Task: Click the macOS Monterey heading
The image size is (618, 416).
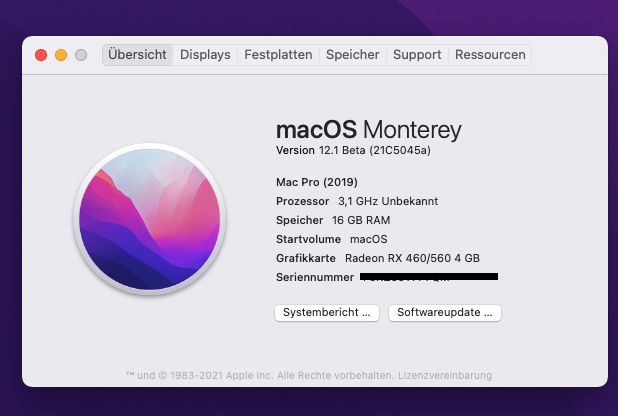Action: pos(369,130)
